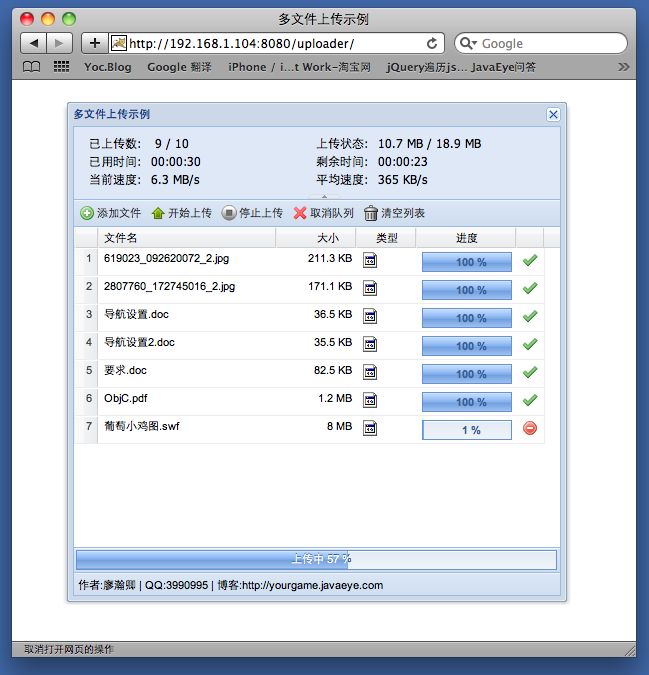Click the green checkmark for ObjC.pdf
The width and height of the screenshot is (649, 675).
coord(530,400)
